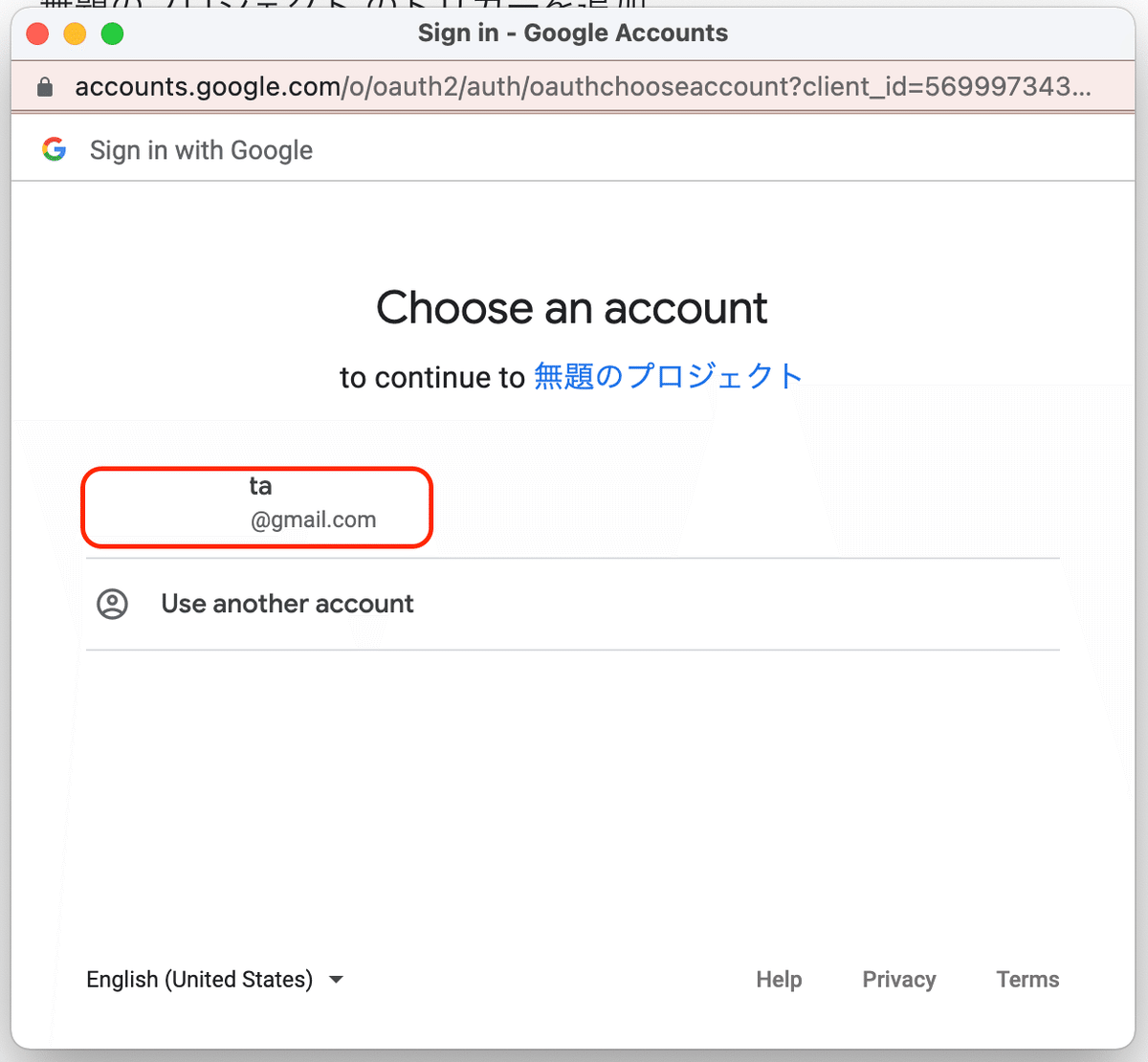1148x1062 pixels.
Task: Open the 無題のプロジェクト project link
Action: click(668, 377)
